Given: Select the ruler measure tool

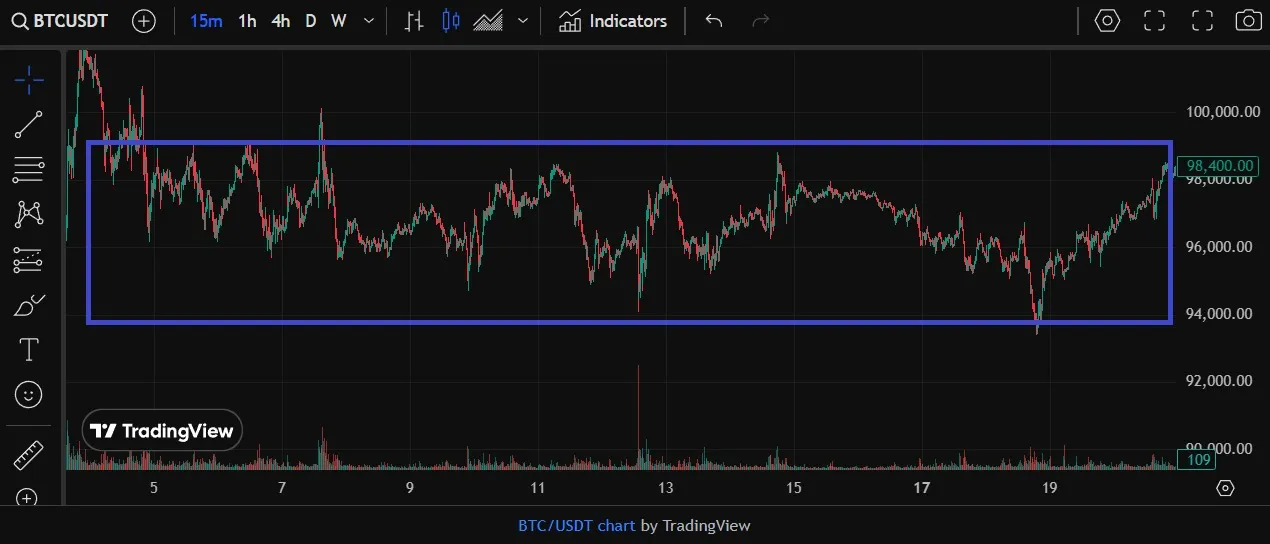Looking at the screenshot, I should tap(29, 456).
